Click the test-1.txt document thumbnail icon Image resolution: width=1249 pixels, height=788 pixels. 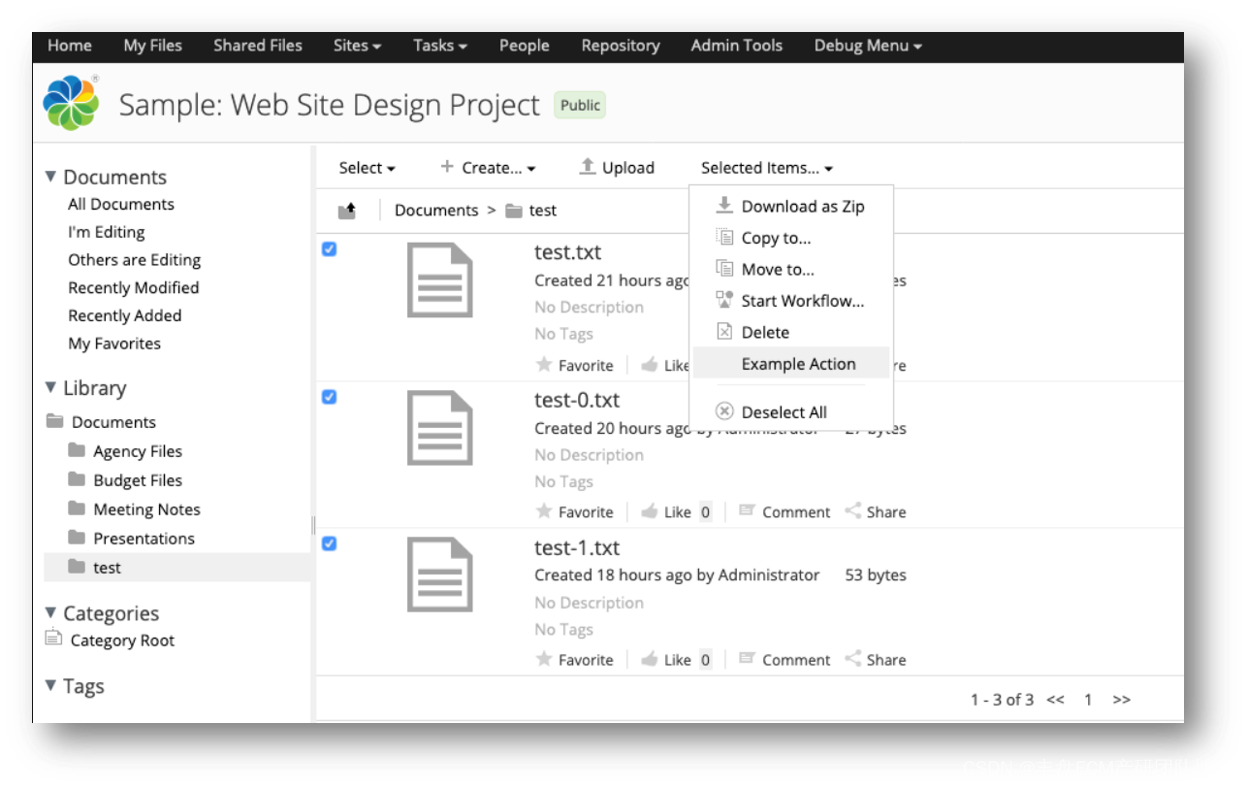(440, 575)
